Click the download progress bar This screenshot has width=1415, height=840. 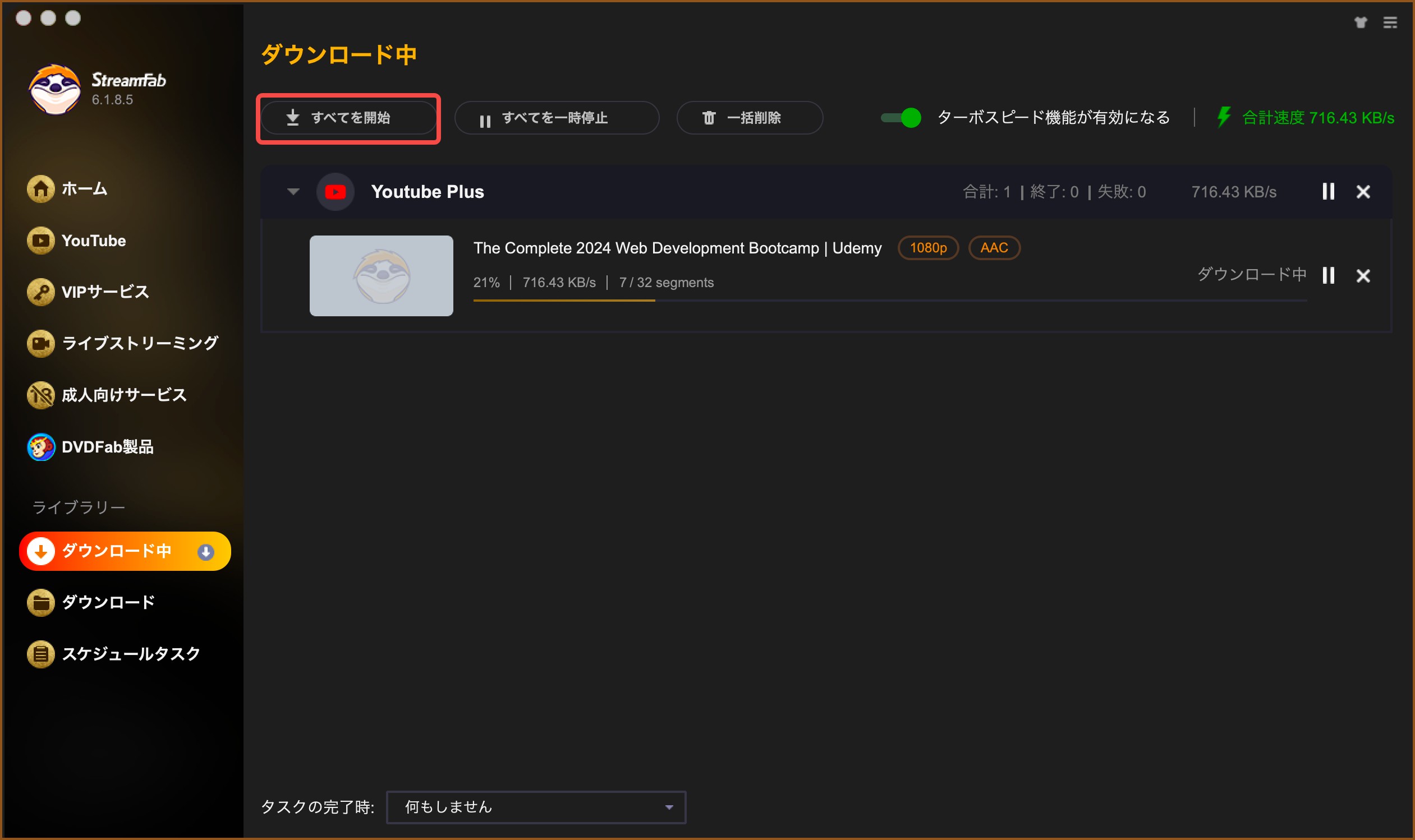889,300
